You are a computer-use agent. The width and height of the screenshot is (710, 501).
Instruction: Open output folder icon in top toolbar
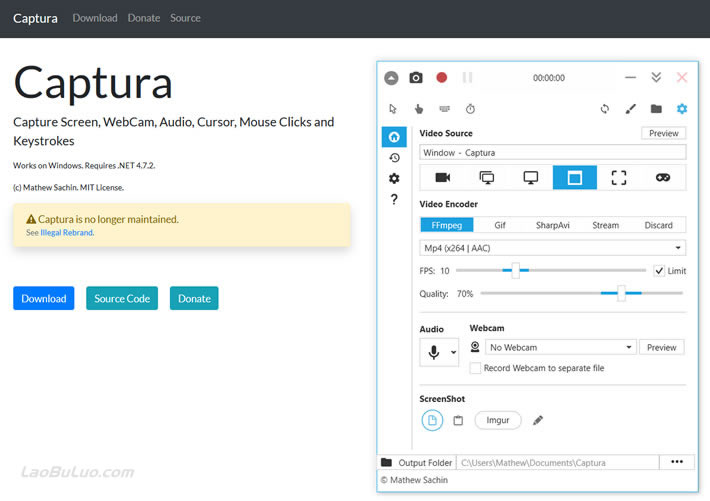(x=656, y=109)
